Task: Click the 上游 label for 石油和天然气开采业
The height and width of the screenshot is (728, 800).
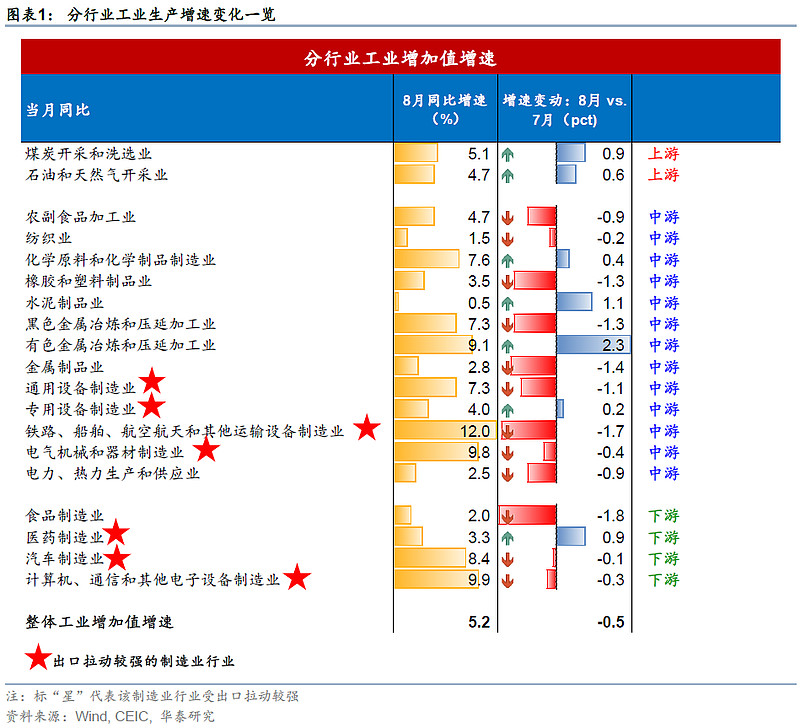Action: click(x=664, y=175)
